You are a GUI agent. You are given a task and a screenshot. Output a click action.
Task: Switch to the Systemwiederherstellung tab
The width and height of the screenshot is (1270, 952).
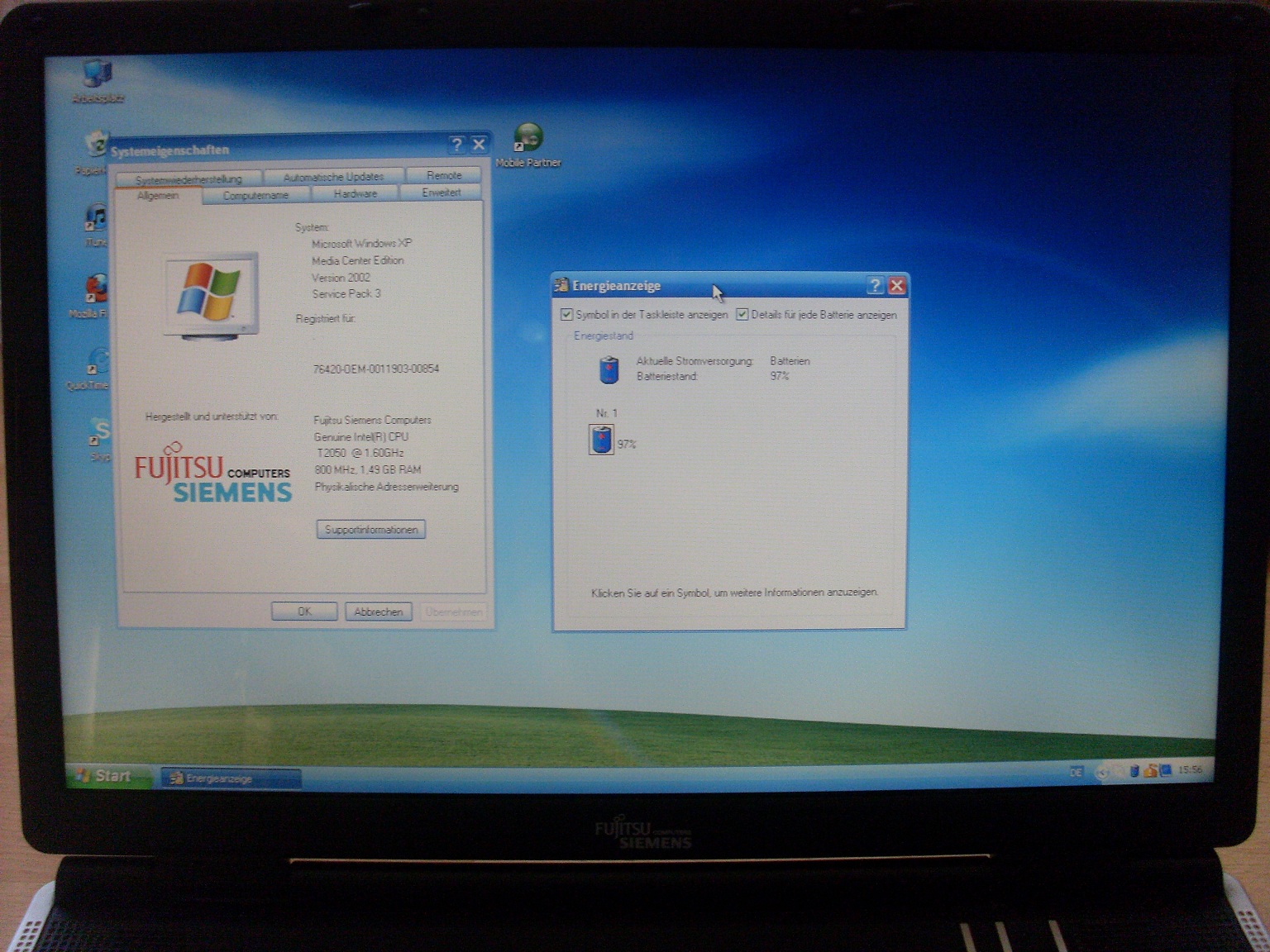point(189,178)
